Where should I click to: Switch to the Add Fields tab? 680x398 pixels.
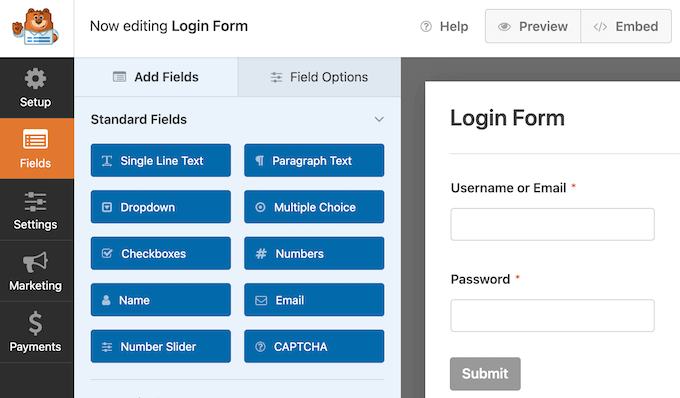click(156, 77)
